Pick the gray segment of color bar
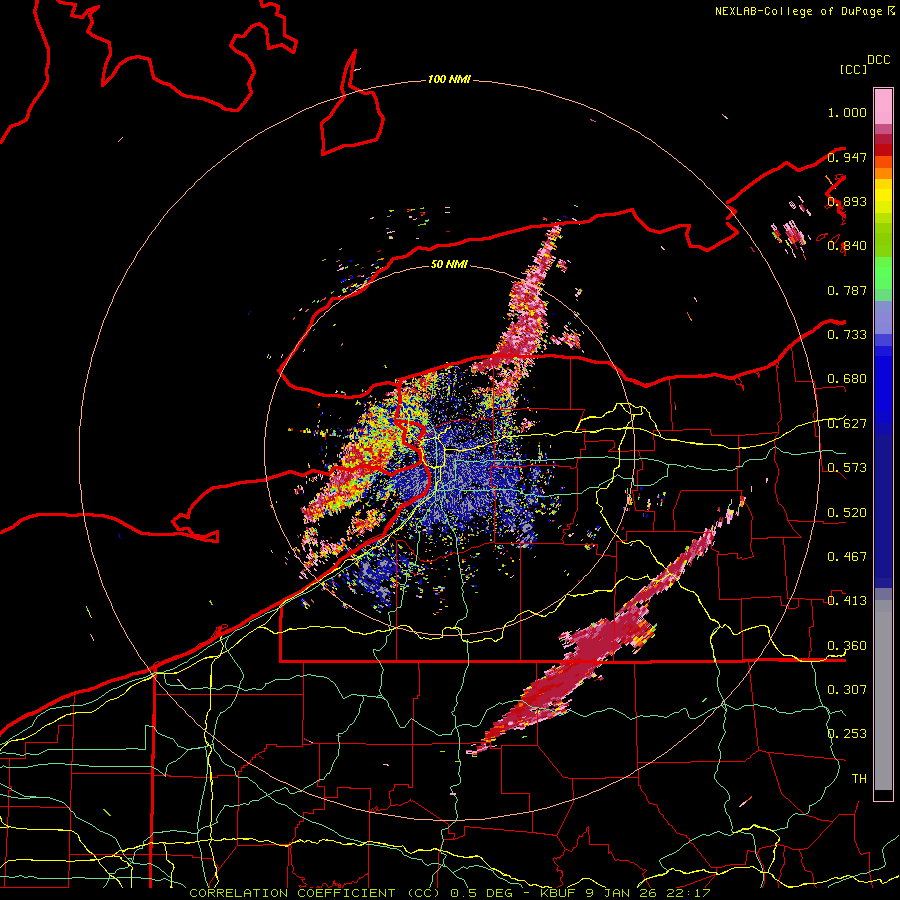This screenshot has width=900, height=900. pyautogui.click(x=883, y=695)
